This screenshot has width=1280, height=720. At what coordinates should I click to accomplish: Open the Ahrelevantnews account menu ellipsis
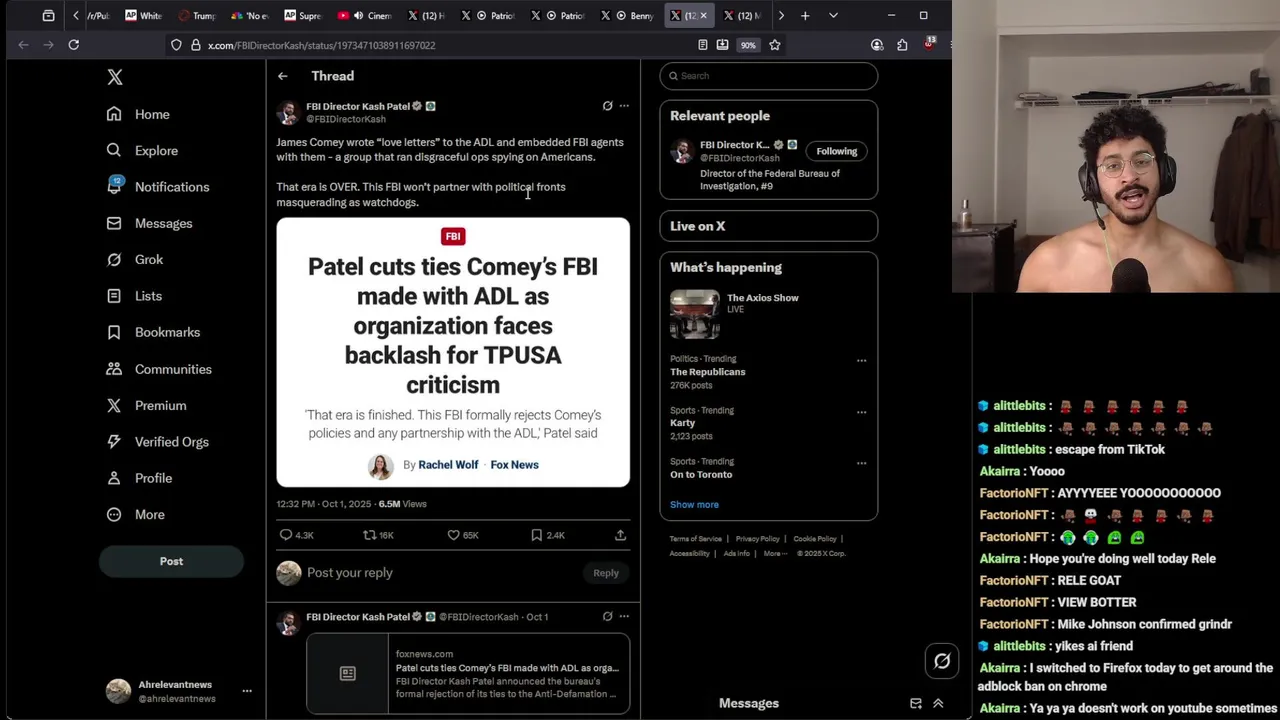tap(247, 691)
